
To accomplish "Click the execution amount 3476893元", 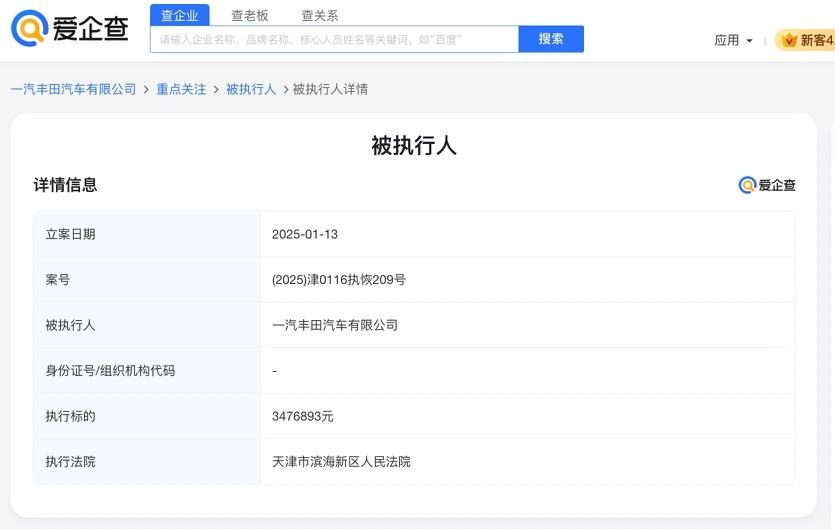I will (302, 416).
